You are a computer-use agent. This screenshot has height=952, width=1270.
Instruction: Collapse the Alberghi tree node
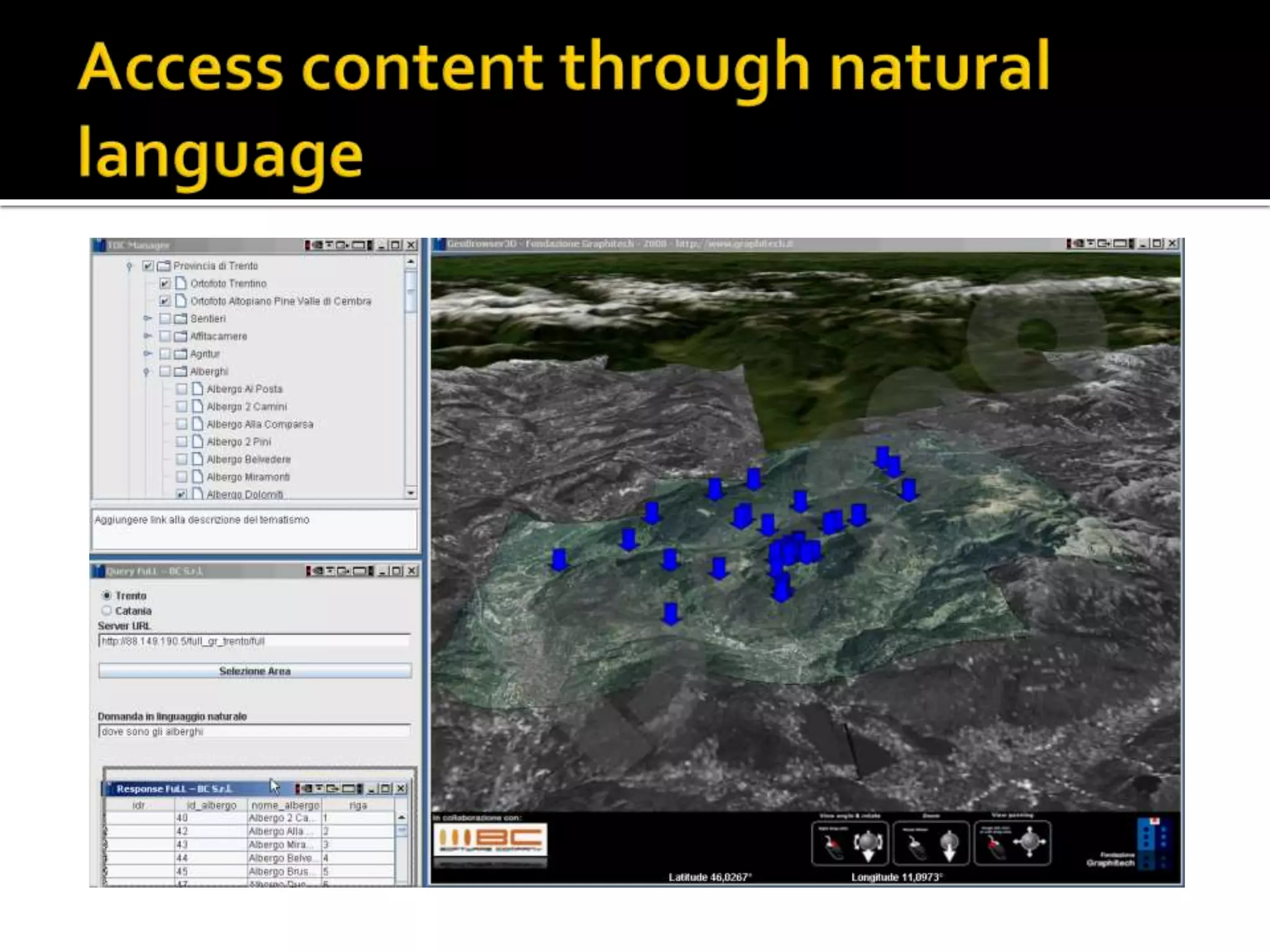coord(147,372)
